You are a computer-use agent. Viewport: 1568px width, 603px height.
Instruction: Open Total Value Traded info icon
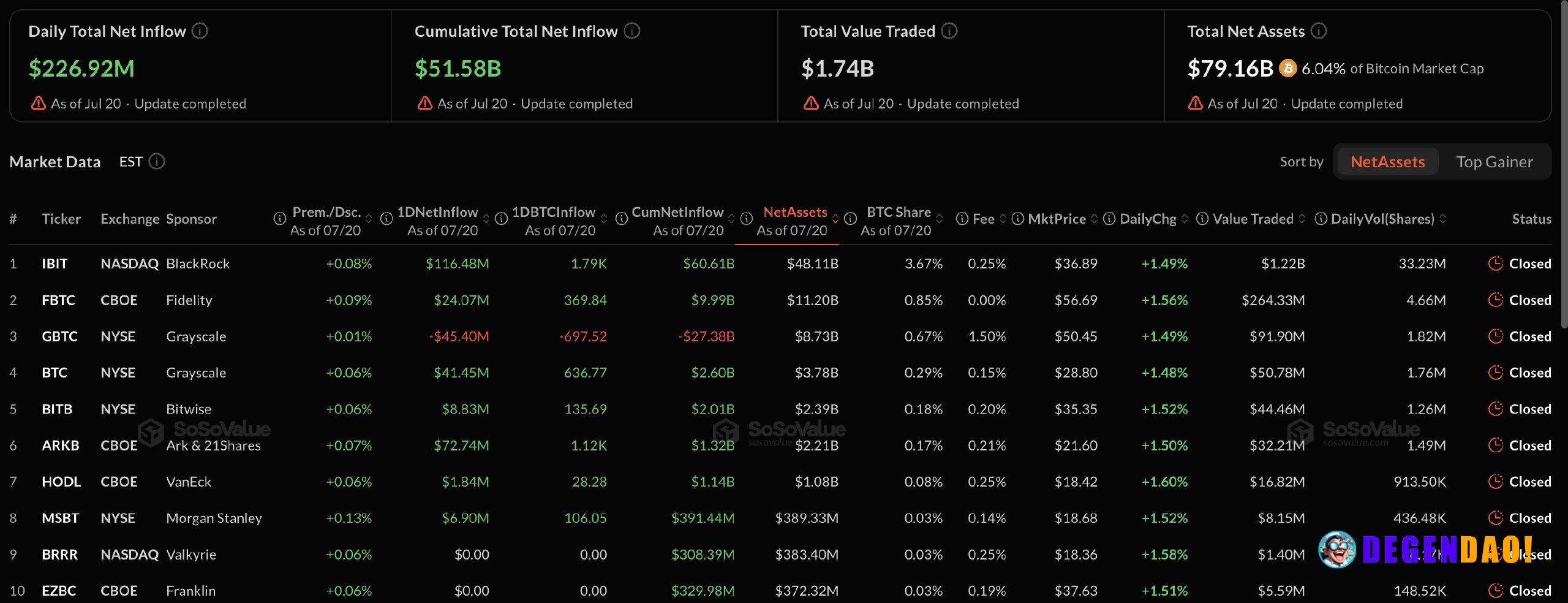coord(949,31)
